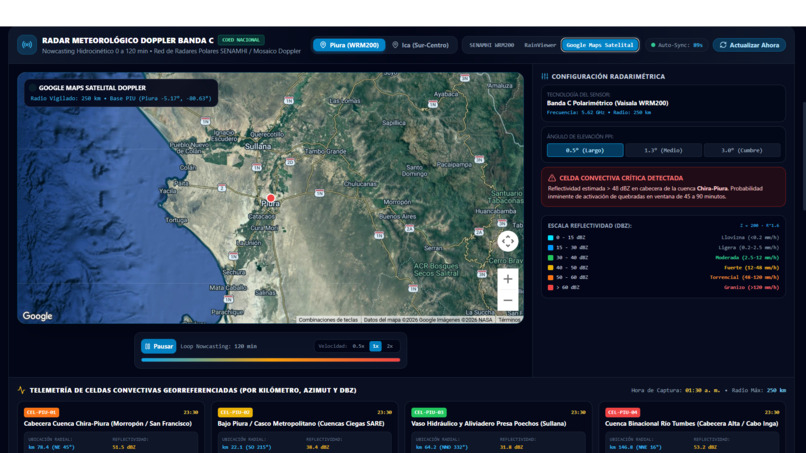Click Banda C Polarimétrico sensor text
The image size is (806, 453).
coord(608,103)
